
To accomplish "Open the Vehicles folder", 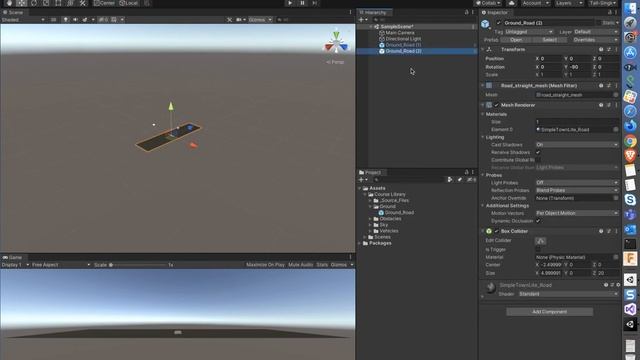I will (x=388, y=231).
